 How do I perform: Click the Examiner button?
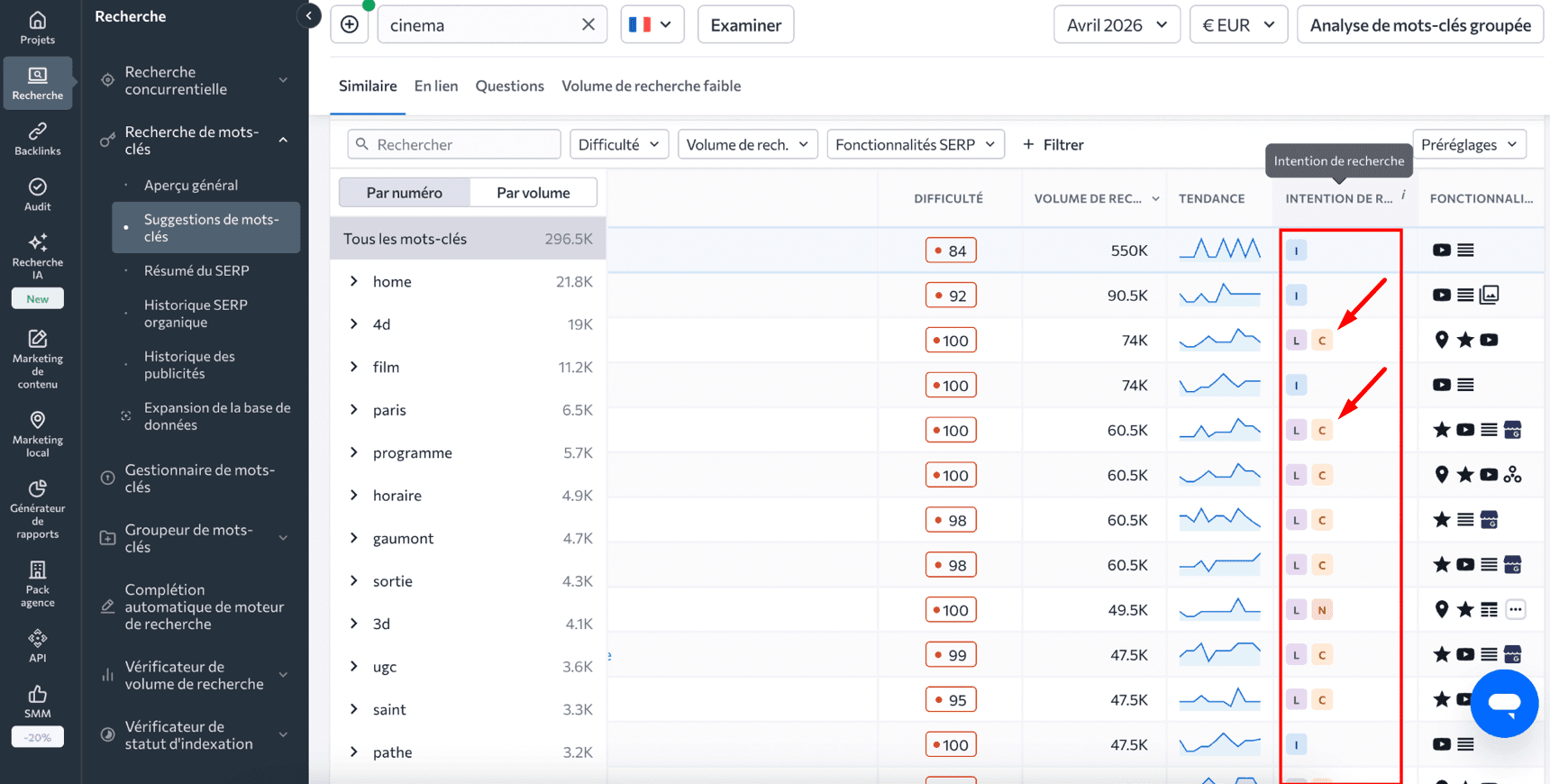pos(745,24)
